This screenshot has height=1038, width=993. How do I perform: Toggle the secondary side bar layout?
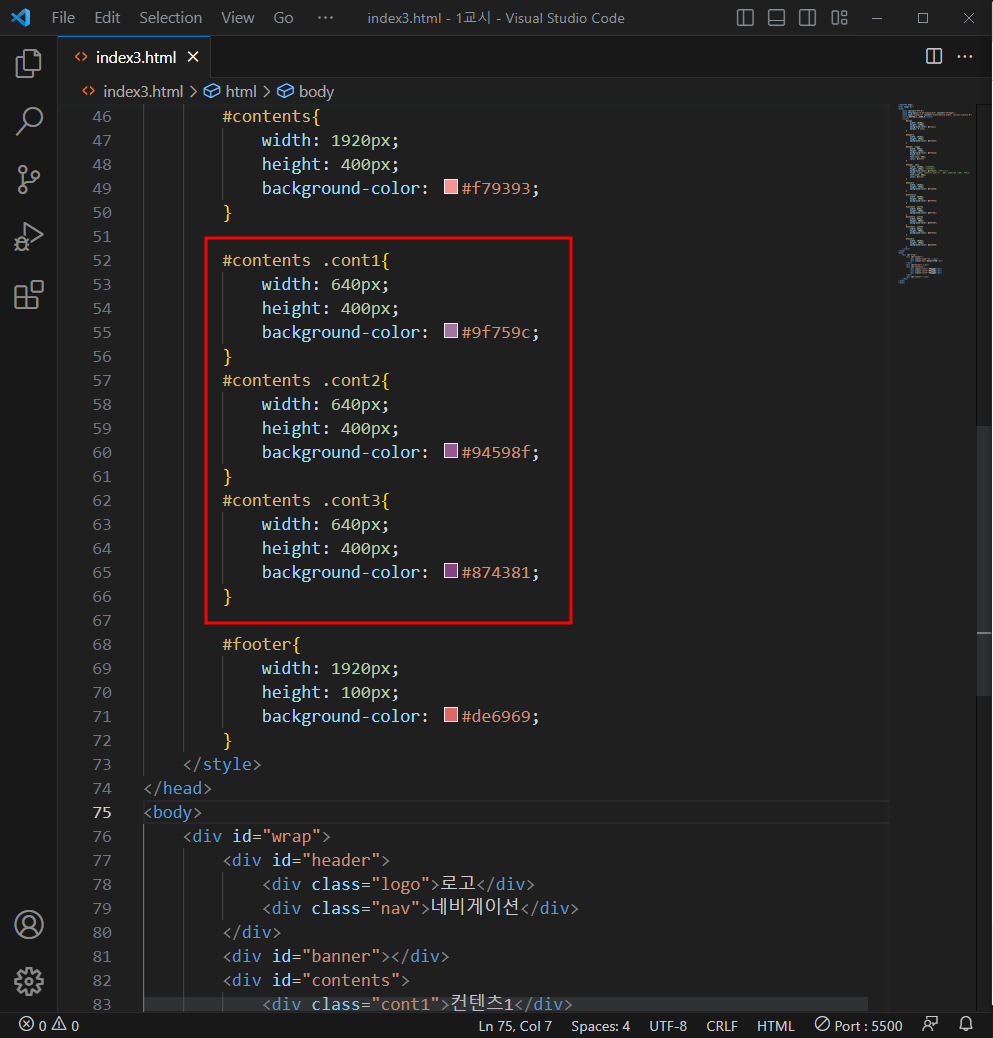[x=808, y=18]
